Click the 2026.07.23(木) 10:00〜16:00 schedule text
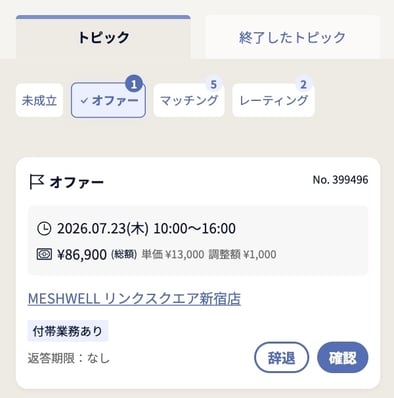This screenshot has width=394, height=398. coord(146,229)
